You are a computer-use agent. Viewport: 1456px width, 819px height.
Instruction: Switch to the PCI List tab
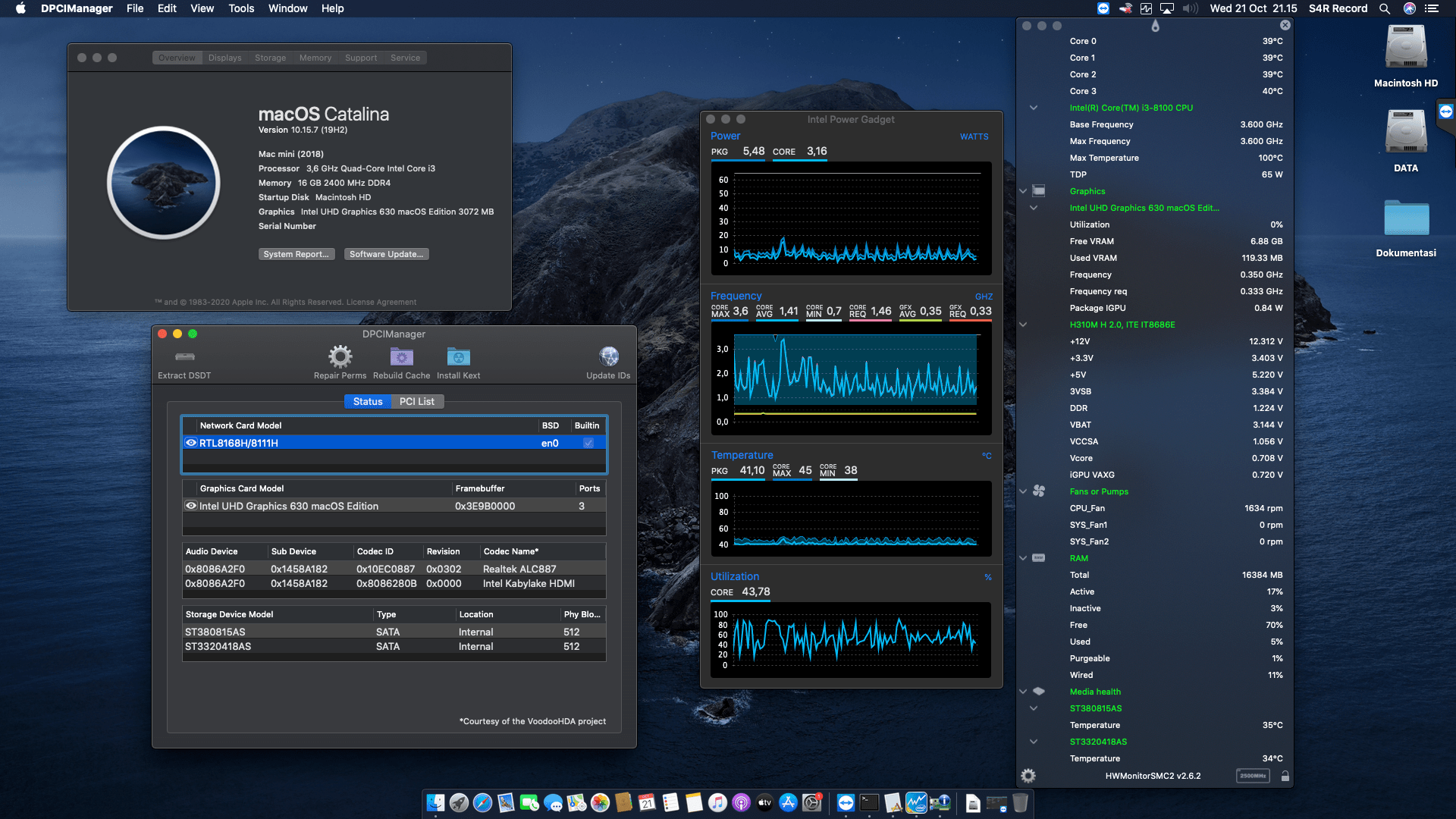[416, 401]
